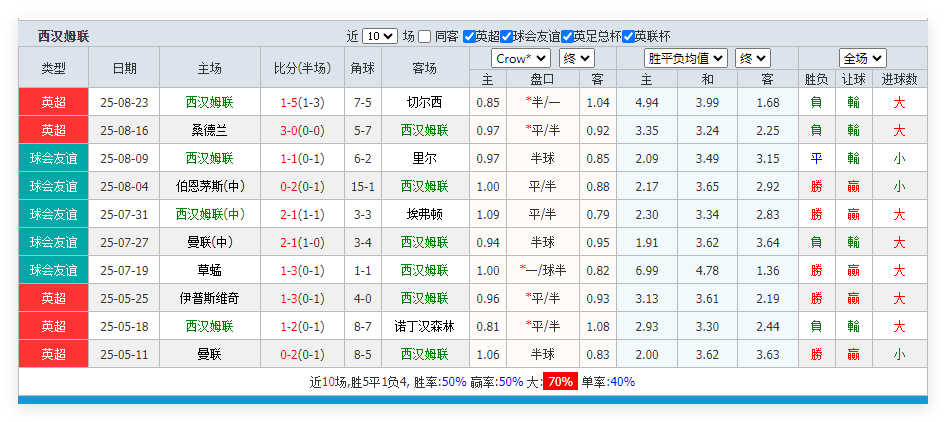946x422 pixels.
Task: Open the 3-0(0-0) score link
Action: (x=301, y=130)
